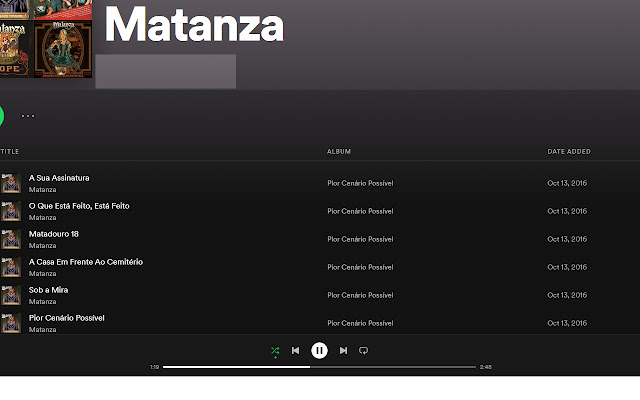This screenshot has height=400, width=640.
Task: Click total duration 2:45 label
Action: tap(485, 367)
